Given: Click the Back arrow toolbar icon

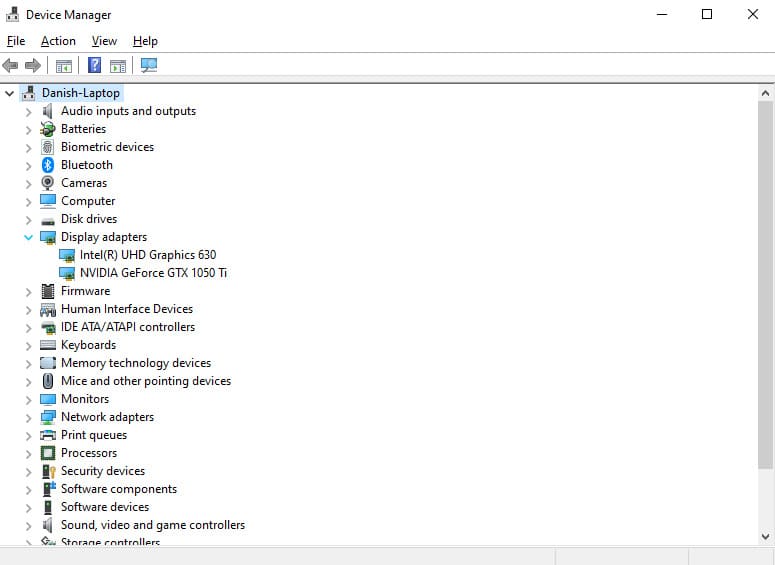Looking at the screenshot, I should click(x=10, y=65).
